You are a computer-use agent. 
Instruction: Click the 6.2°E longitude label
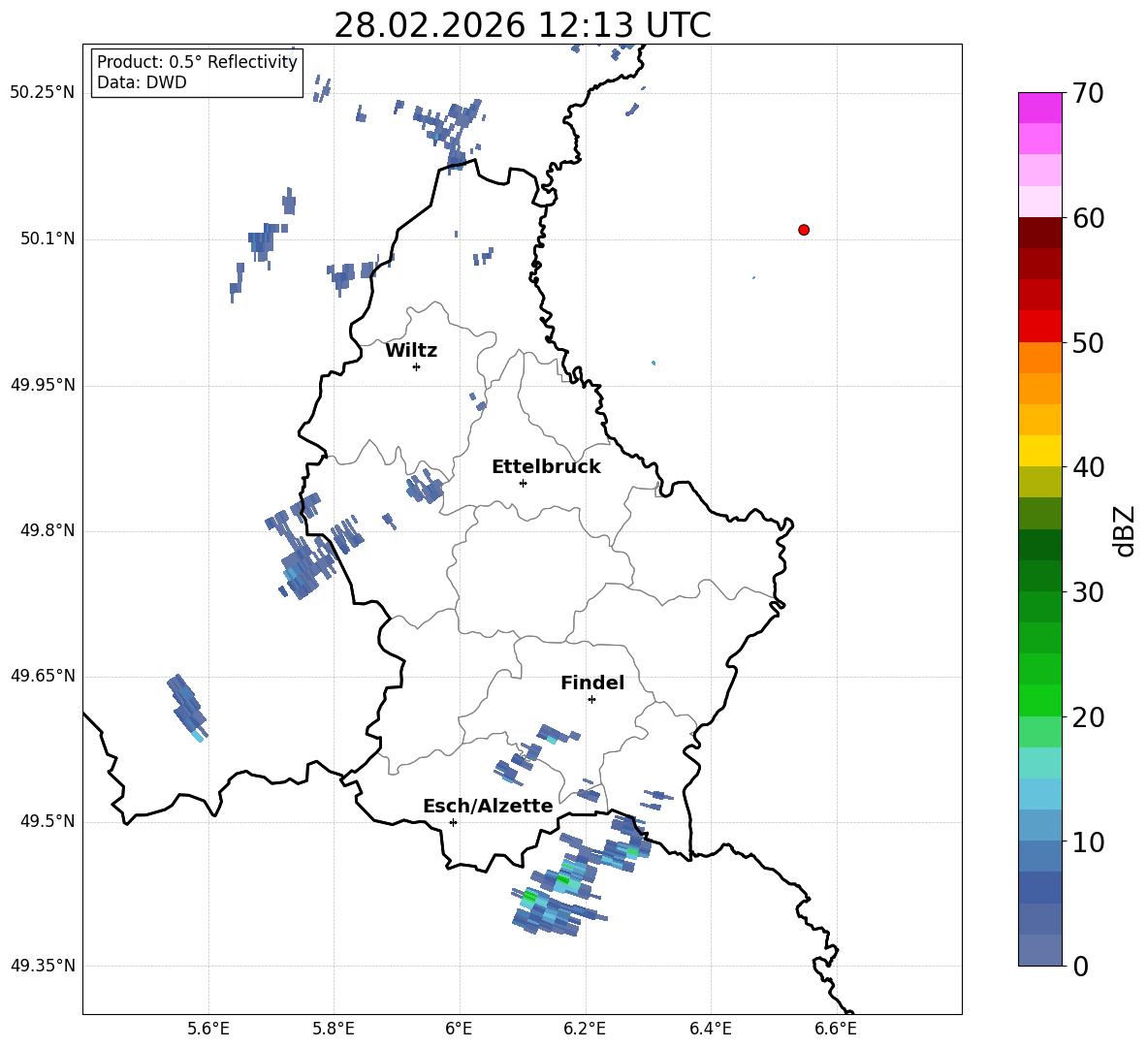pos(585,1029)
